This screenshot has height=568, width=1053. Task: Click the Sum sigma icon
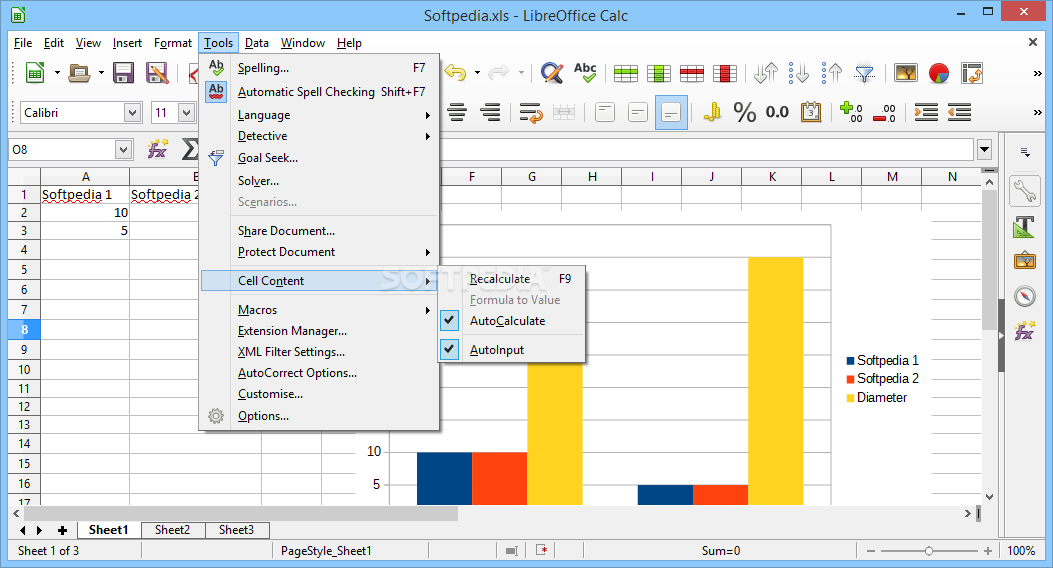[190, 149]
